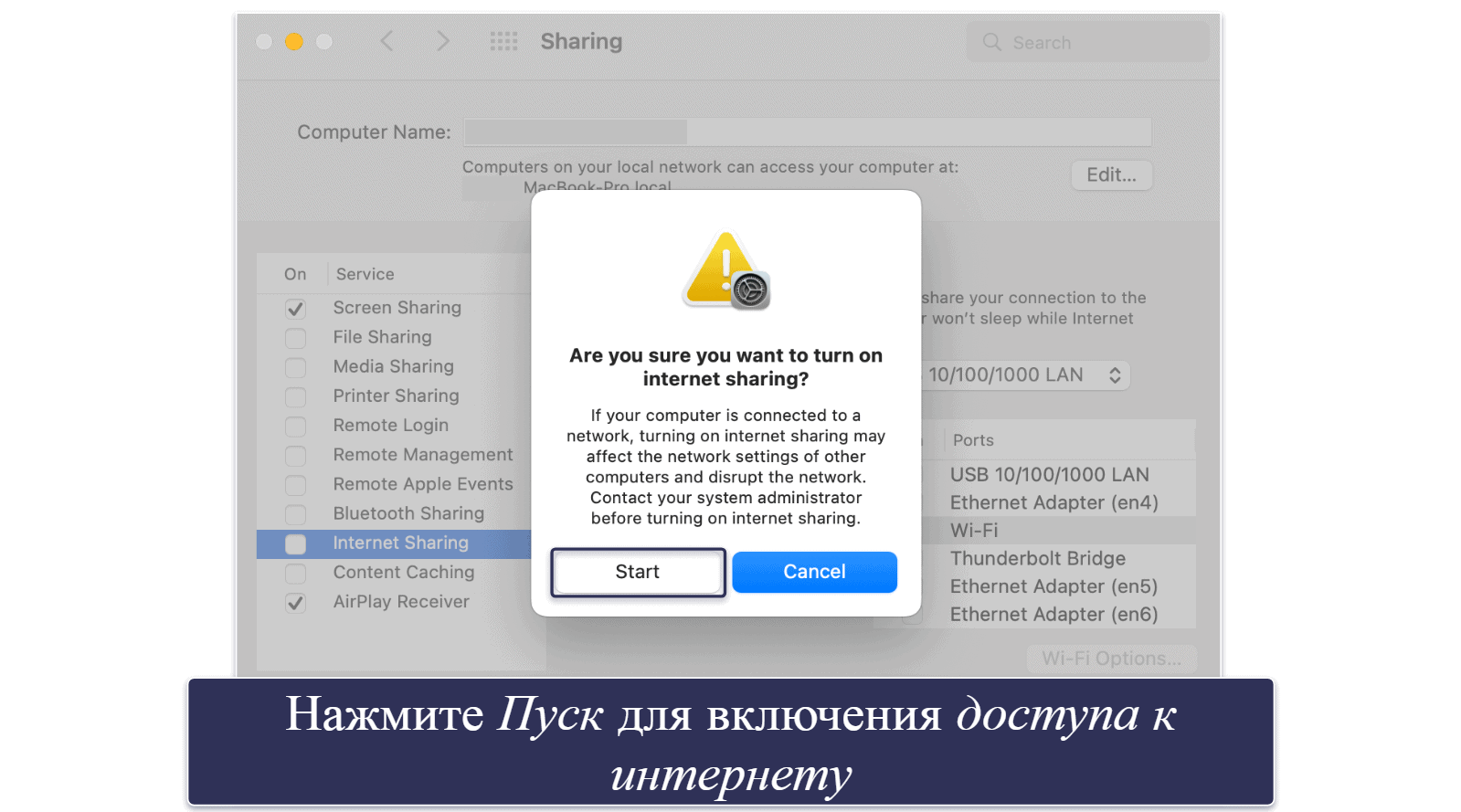
Task: Check the Internet Sharing checkbox
Action: [x=295, y=544]
